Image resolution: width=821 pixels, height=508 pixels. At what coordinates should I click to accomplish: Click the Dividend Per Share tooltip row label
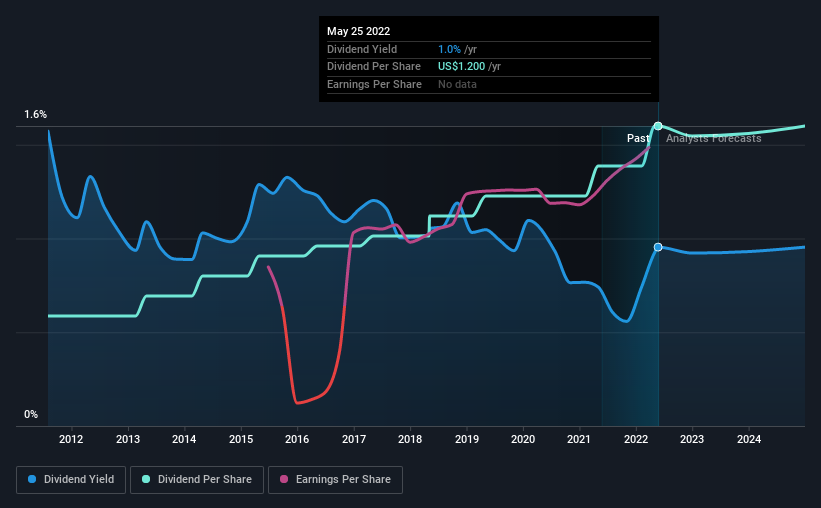coord(374,67)
